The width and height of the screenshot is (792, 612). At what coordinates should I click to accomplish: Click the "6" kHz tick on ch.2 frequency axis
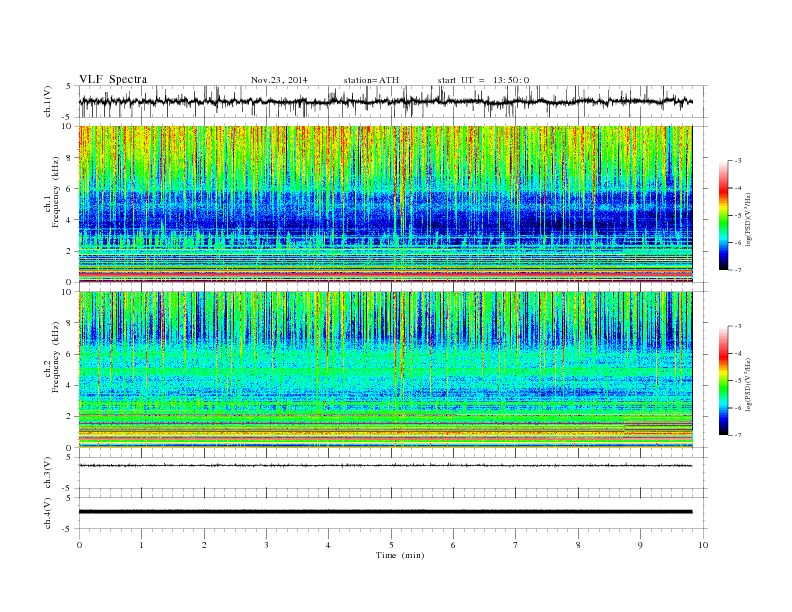70,354
